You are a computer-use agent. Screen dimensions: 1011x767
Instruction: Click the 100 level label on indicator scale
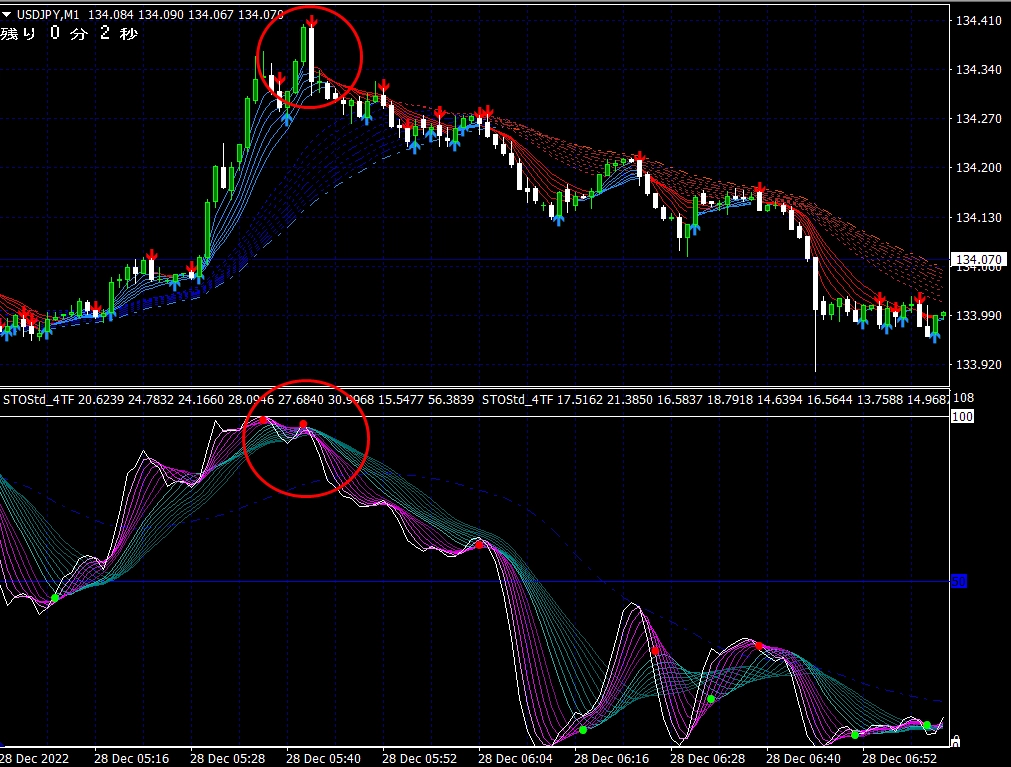pyautogui.click(x=963, y=416)
